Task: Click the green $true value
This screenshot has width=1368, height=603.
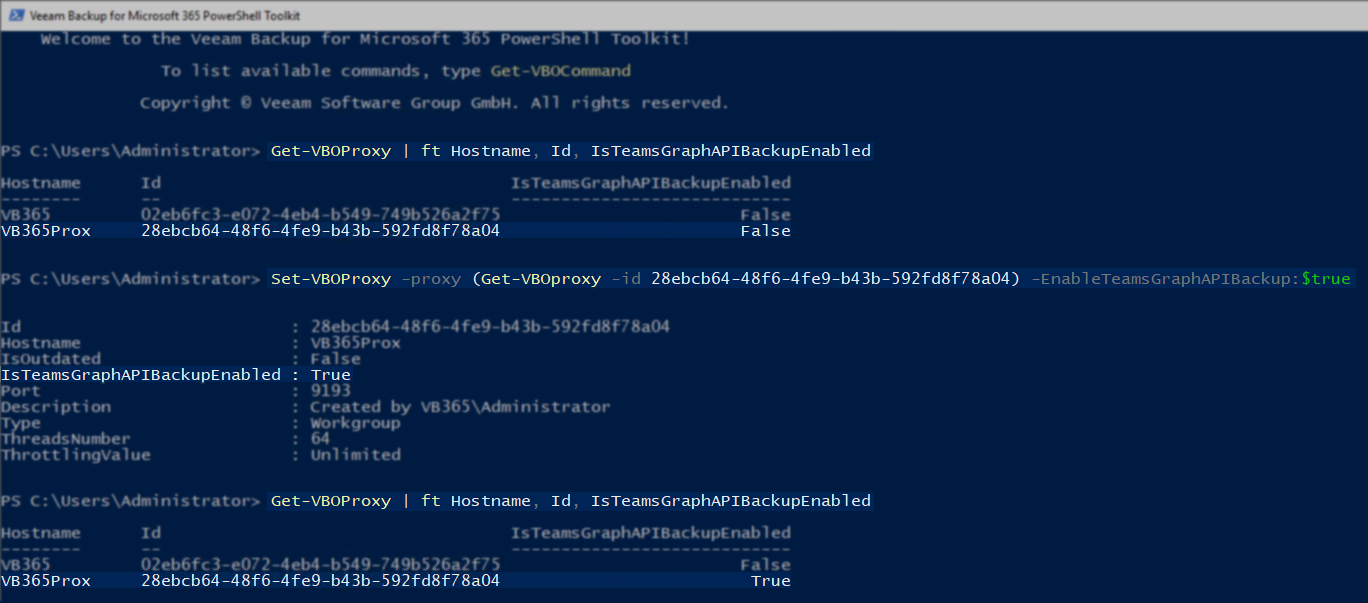Action: 1326,279
